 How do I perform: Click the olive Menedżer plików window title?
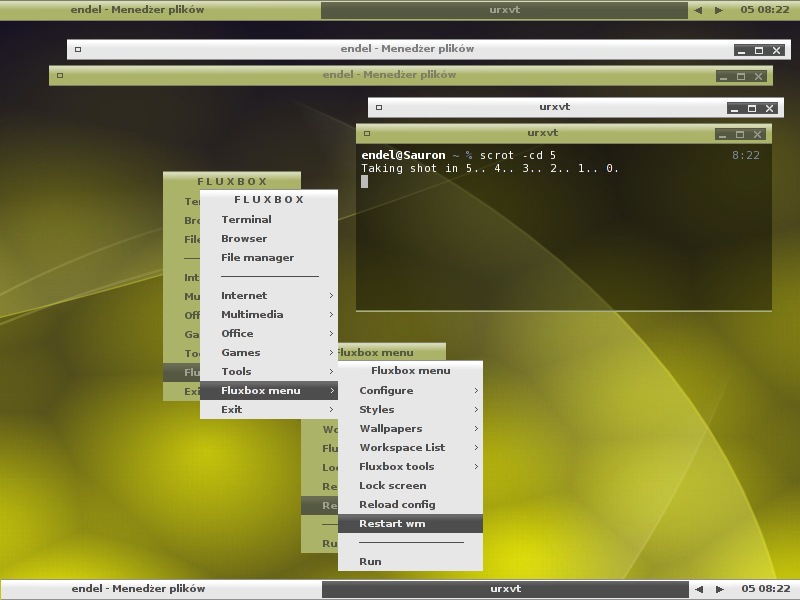pyautogui.click(x=389, y=75)
